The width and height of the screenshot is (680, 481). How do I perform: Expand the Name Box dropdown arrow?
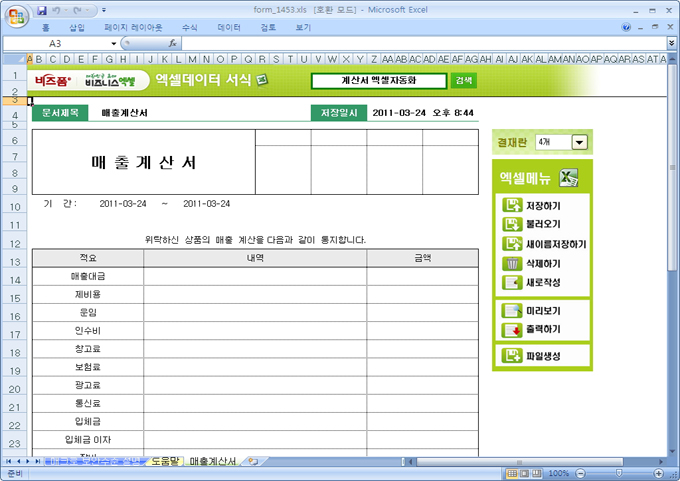pos(114,43)
